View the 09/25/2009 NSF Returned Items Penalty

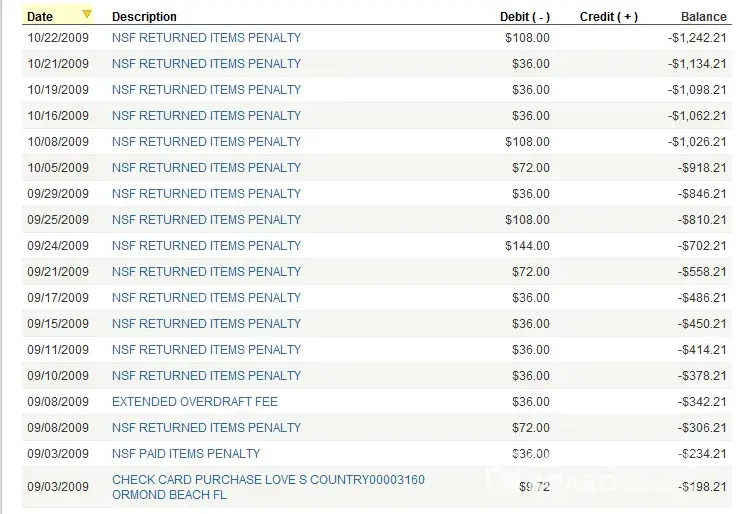[206, 220]
